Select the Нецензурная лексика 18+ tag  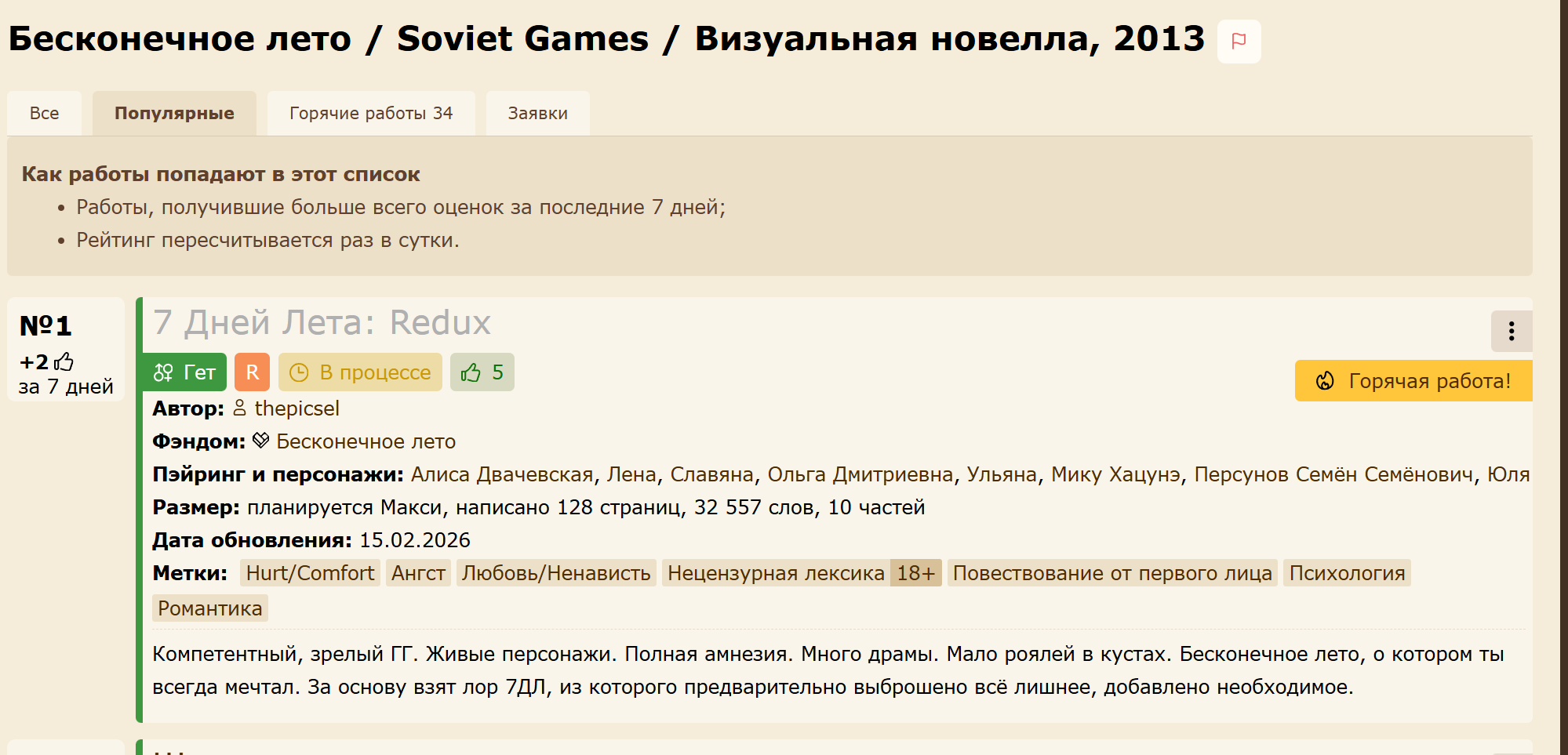point(802,573)
